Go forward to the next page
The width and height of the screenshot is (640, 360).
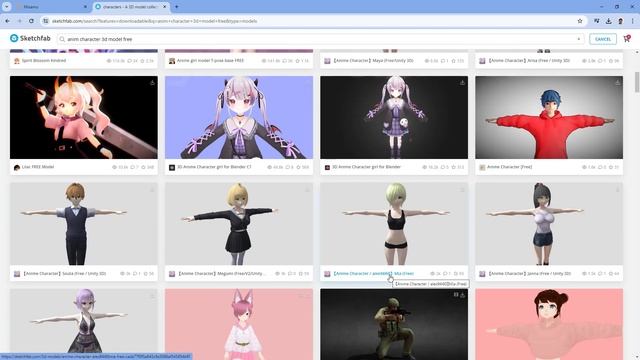(20, 21)
